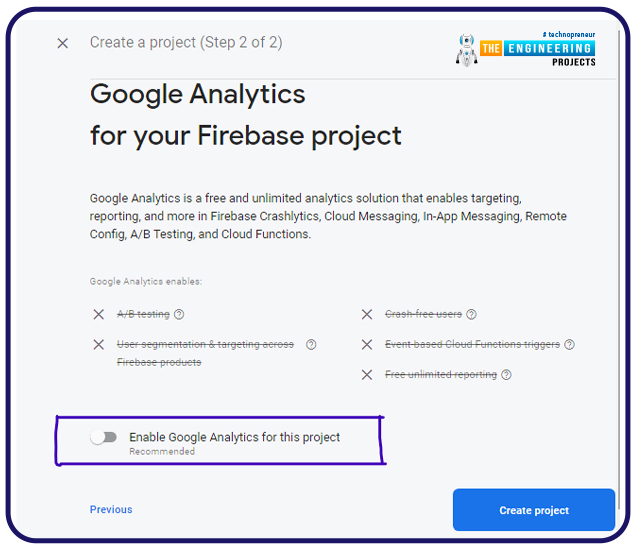This screenshot has width=639, height=552.
Task: Click help icon beside Crash-free users
Action: point(471,314)
